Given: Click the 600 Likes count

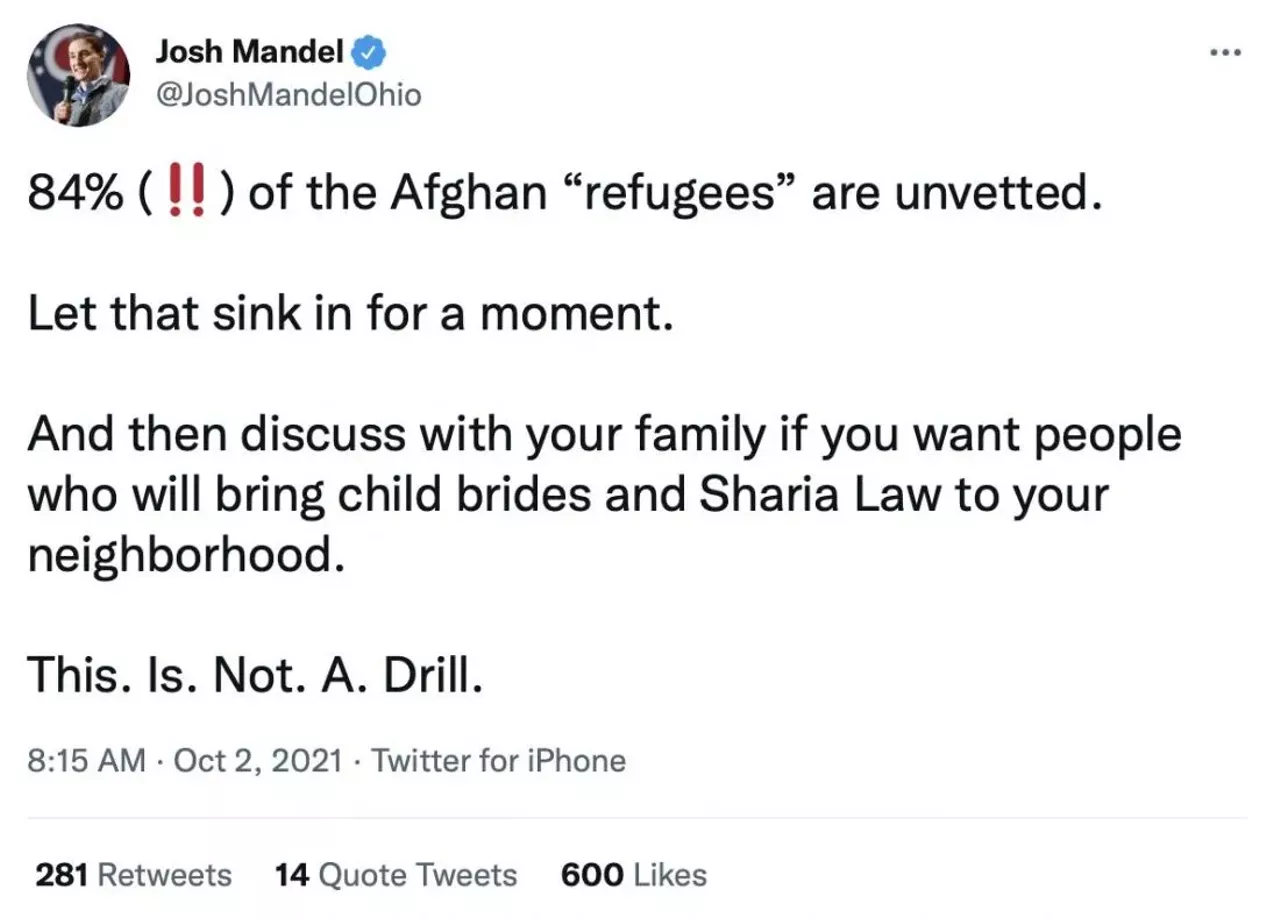Looking at the screenshot, I should 635,874.
